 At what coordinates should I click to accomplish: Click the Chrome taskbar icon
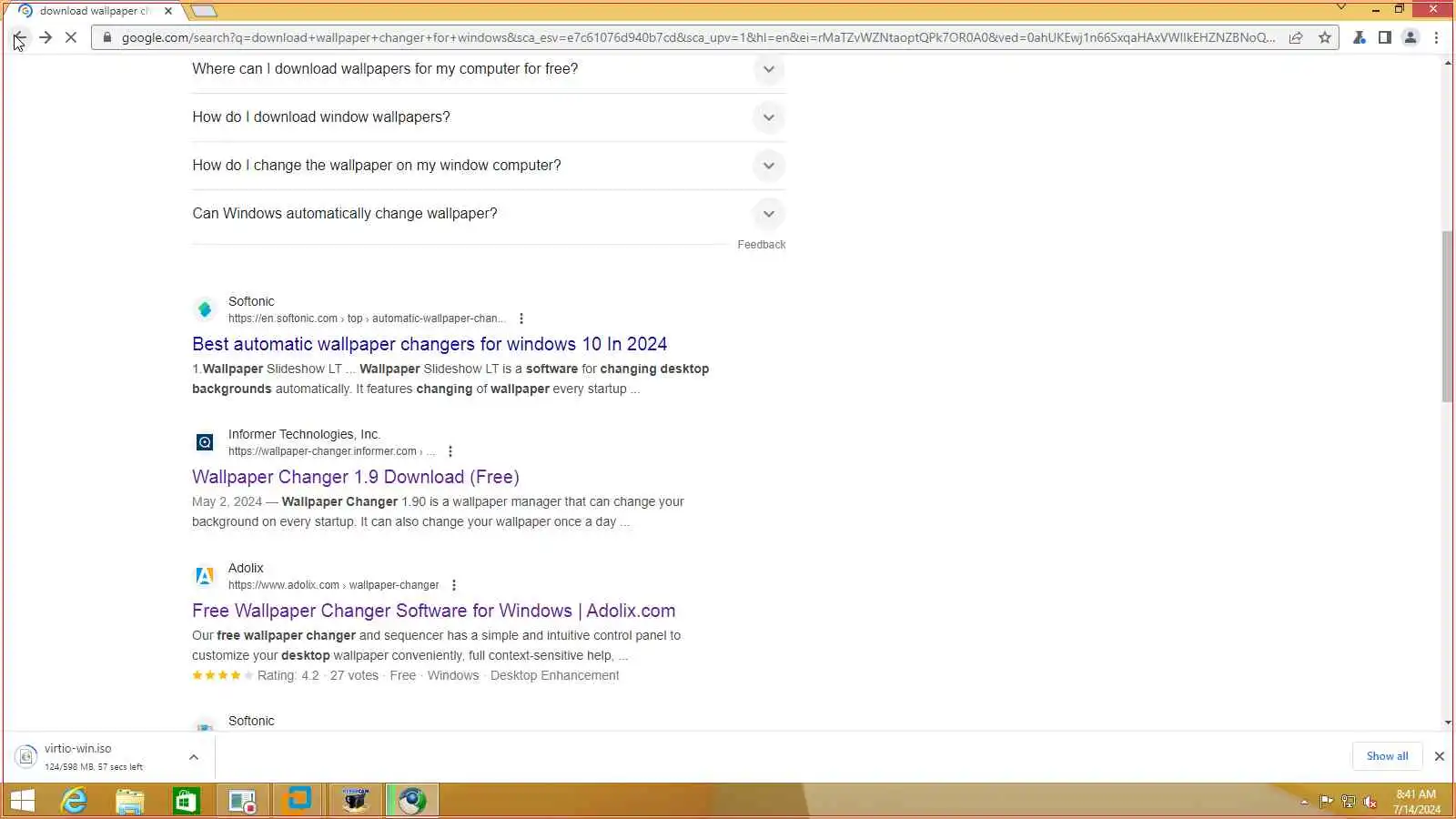point(412,801)
